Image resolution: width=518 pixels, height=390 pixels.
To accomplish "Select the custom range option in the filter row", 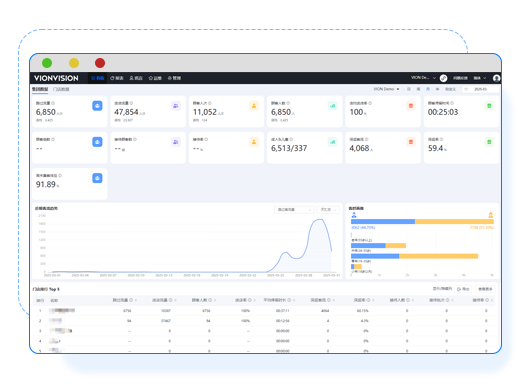I will point(450,89).
